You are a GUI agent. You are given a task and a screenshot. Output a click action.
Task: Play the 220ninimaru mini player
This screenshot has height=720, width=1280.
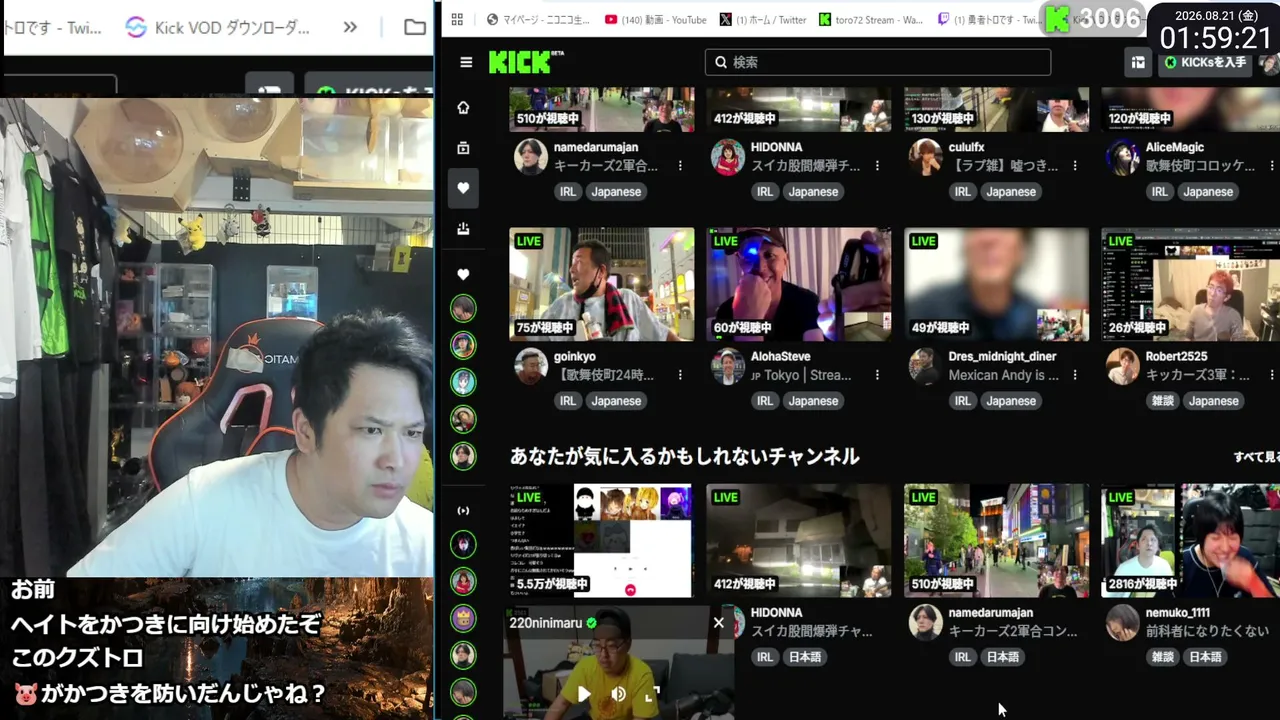tap(584, 694)
